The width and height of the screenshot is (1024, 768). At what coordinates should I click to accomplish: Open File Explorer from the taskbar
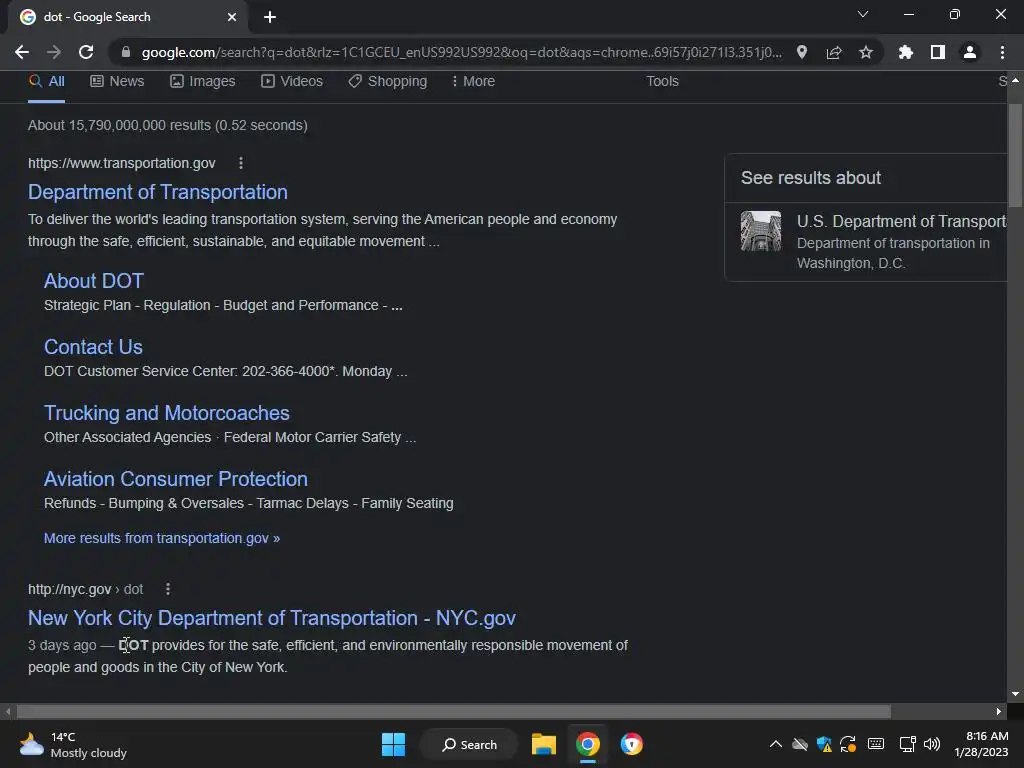(x=543, y=744)
